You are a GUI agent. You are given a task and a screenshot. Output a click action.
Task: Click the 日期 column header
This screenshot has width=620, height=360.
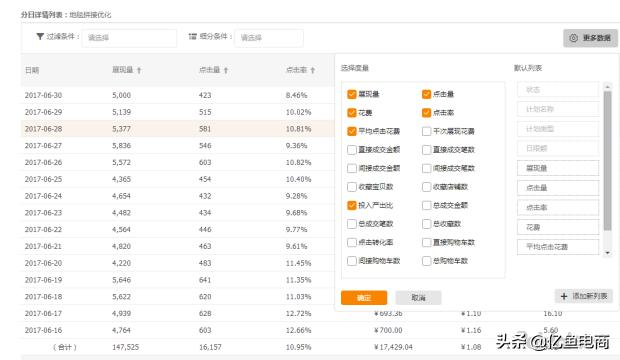pos(32,70)
